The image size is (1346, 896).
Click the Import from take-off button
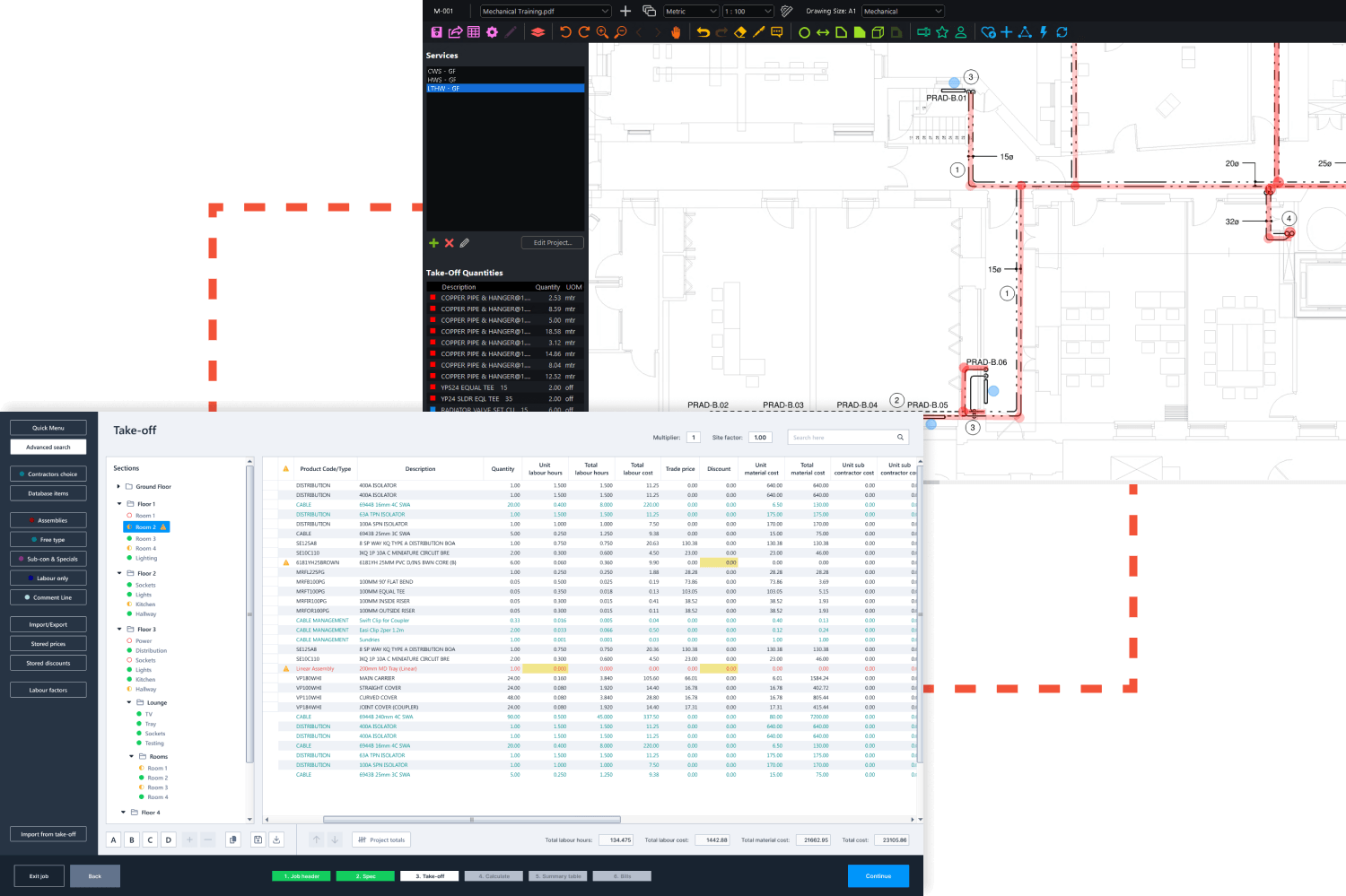[x=48, y=834]
